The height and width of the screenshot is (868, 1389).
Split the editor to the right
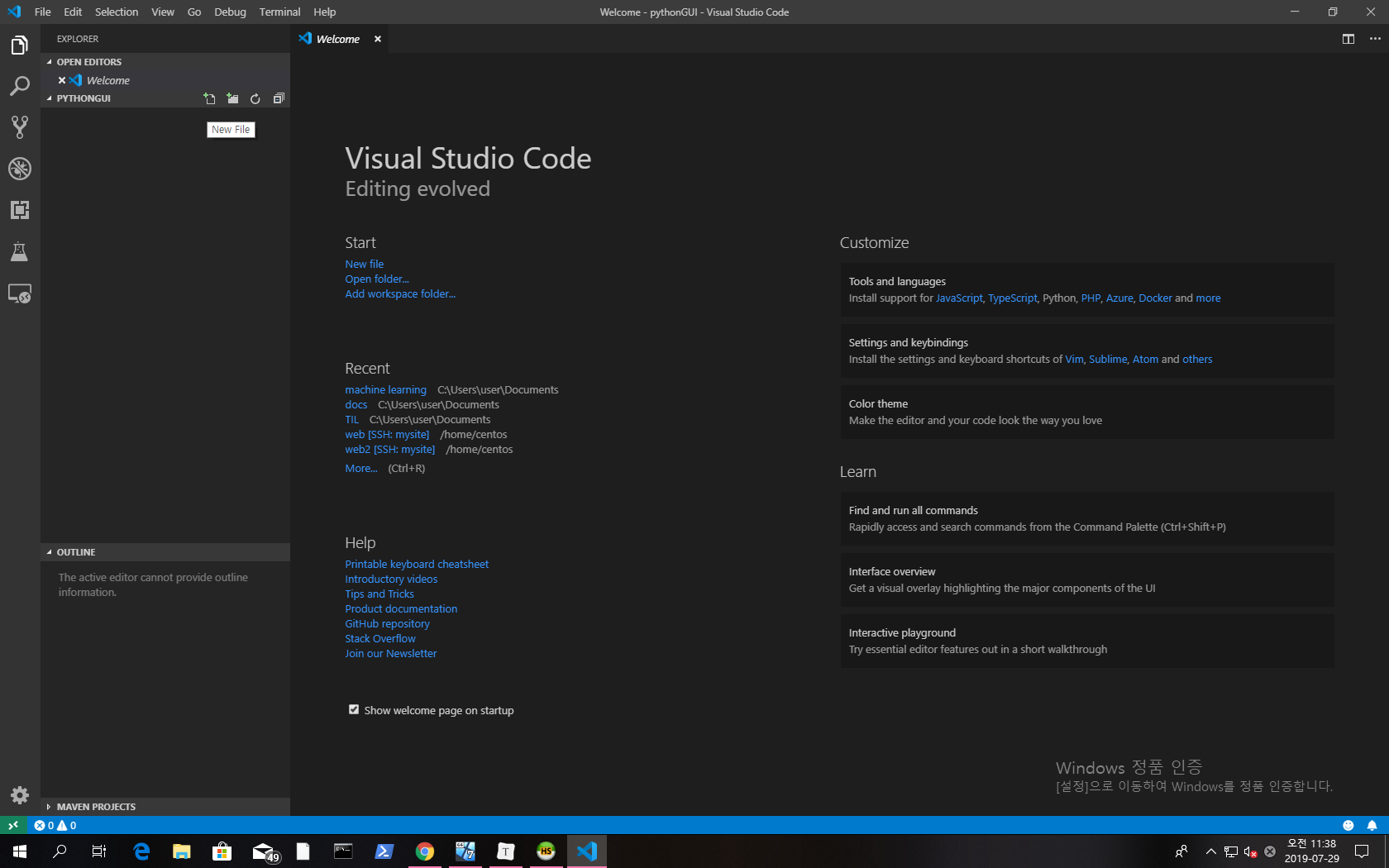pyautogui.click(x=1348, y=39)
